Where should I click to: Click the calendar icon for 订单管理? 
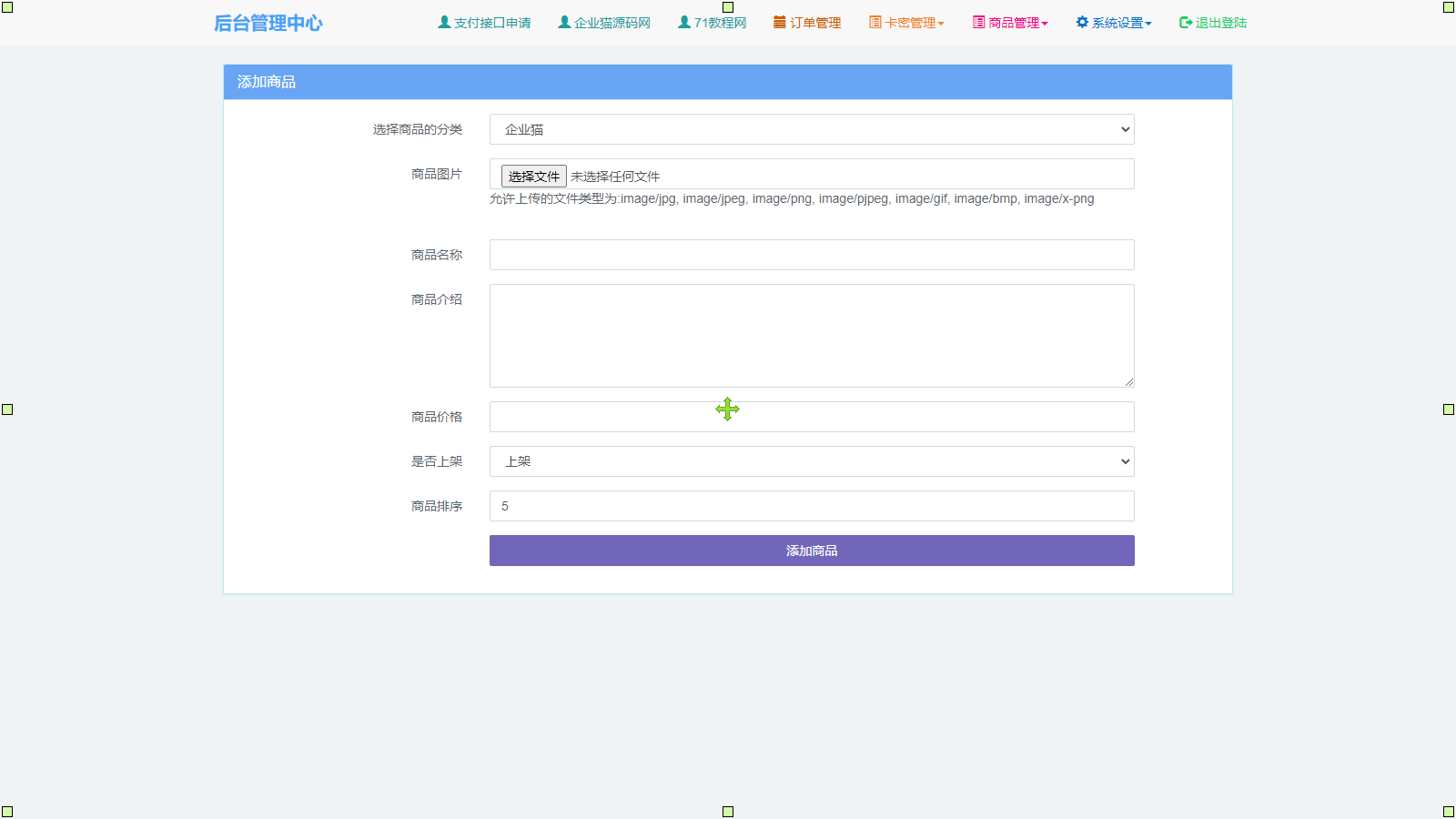pos(780,23)
